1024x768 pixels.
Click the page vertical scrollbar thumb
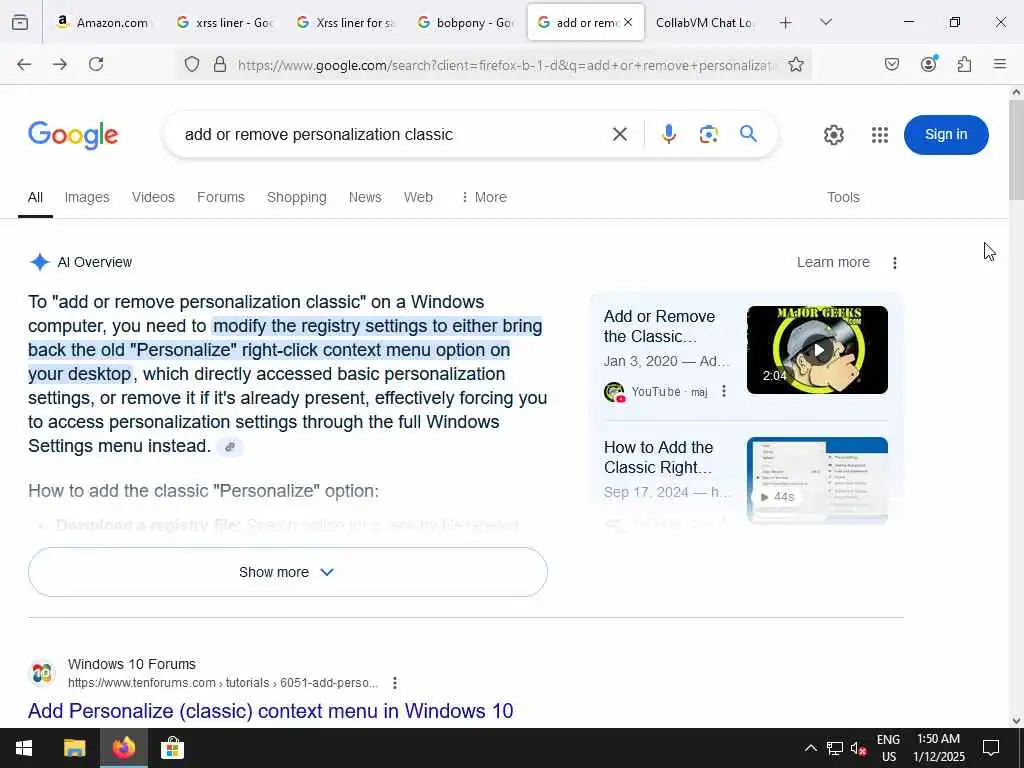1016,150
